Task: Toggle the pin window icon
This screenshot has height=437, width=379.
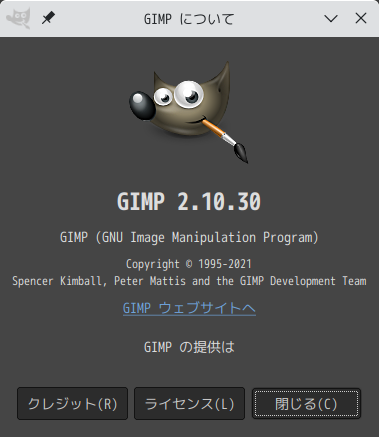Action: pos(48,18)
